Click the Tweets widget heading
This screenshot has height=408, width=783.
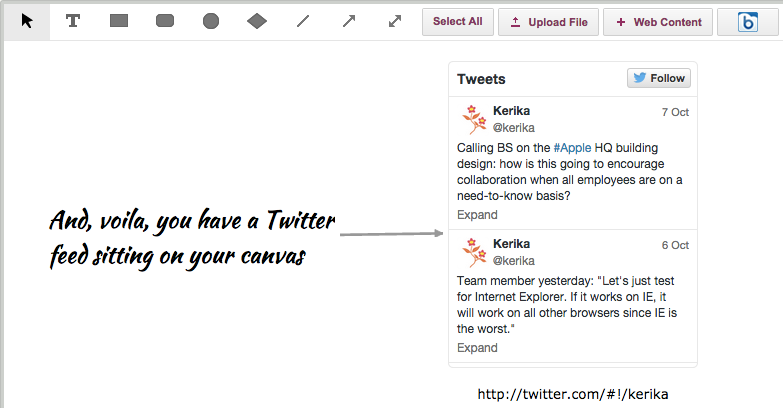pos(481,79)
